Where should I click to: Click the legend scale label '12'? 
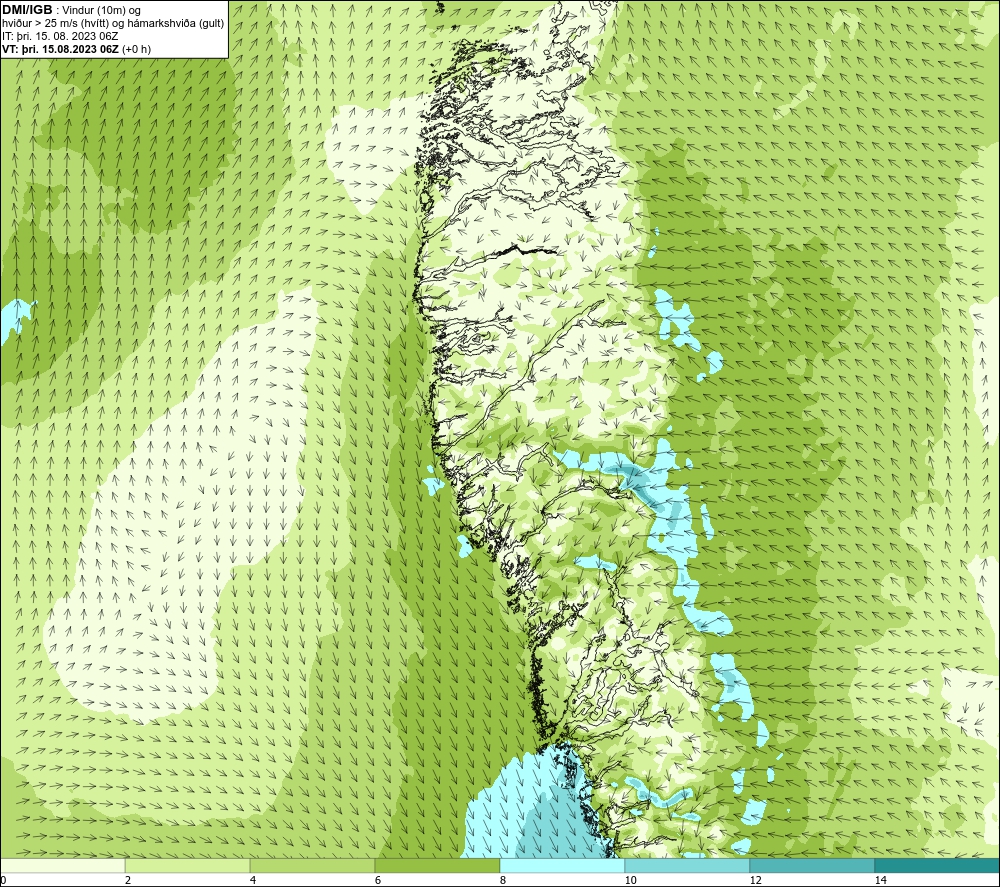point(755,881)
